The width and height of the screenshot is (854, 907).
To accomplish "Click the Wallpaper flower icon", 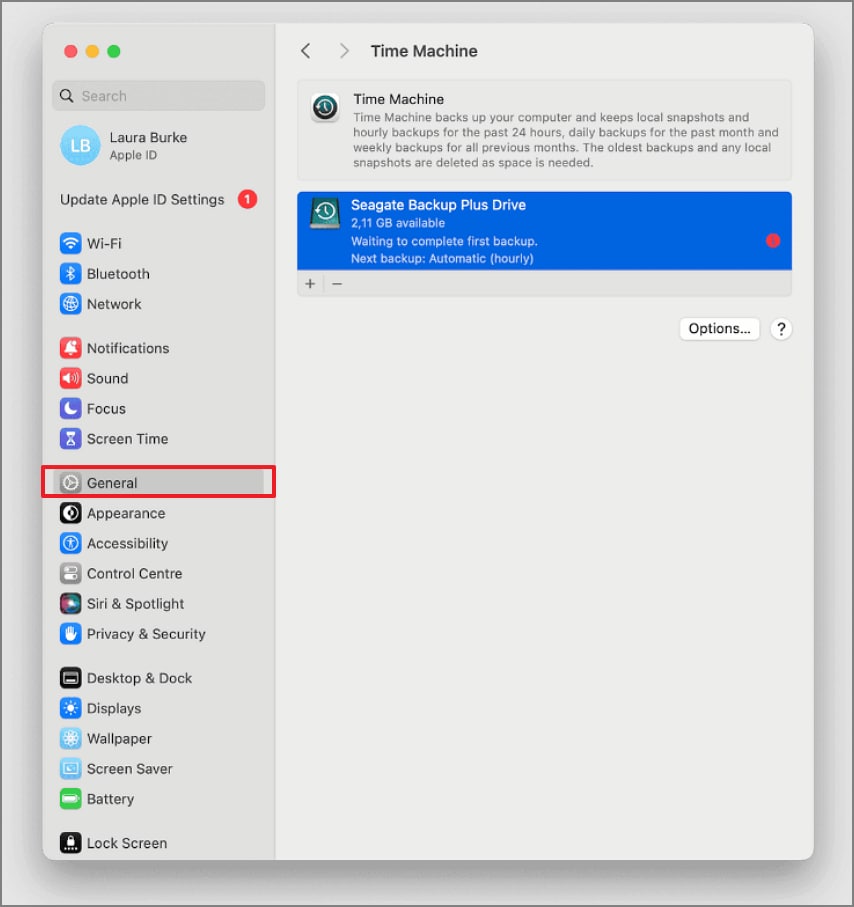I will point(70,738).
